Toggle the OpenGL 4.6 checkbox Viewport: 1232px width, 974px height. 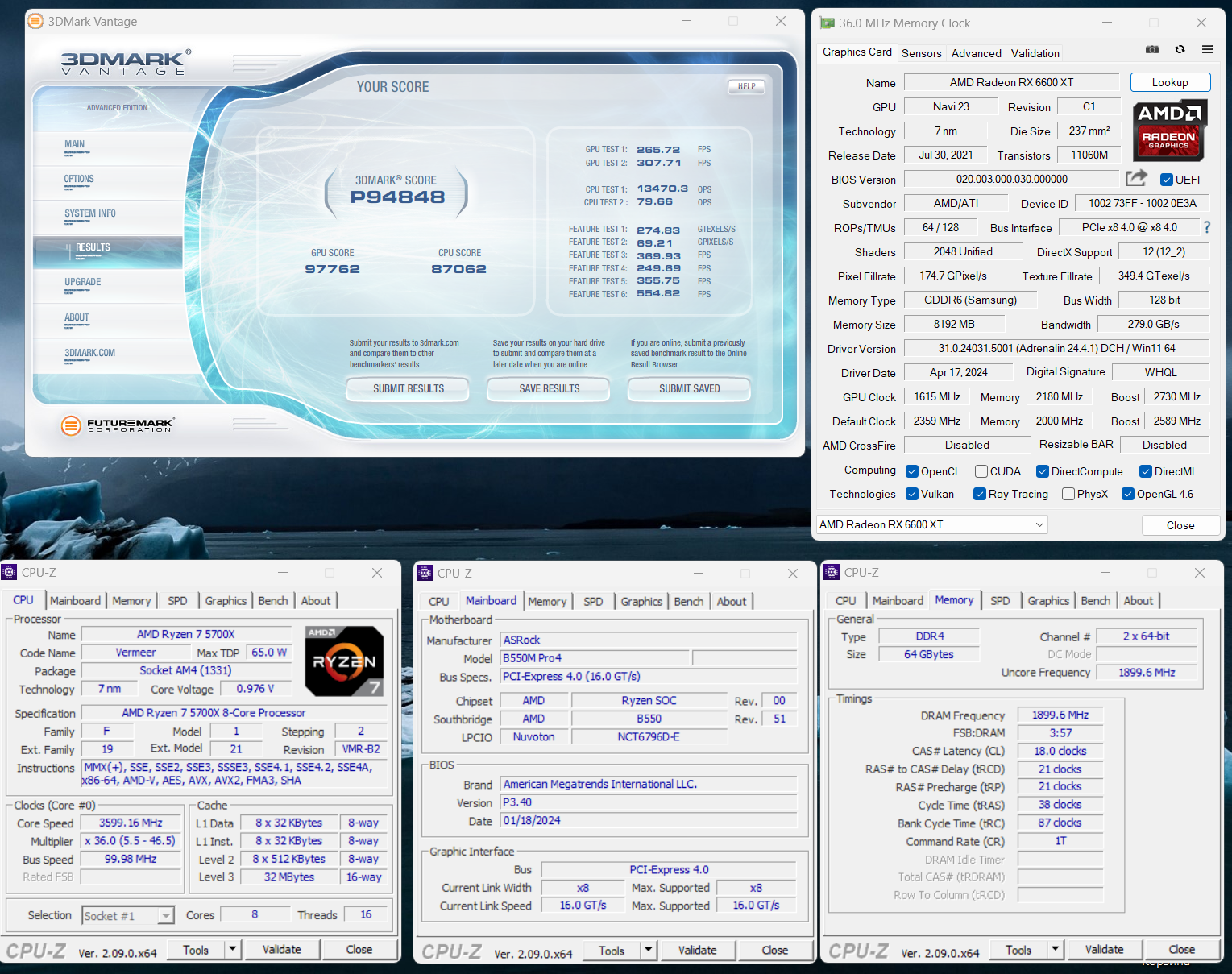1128,494
